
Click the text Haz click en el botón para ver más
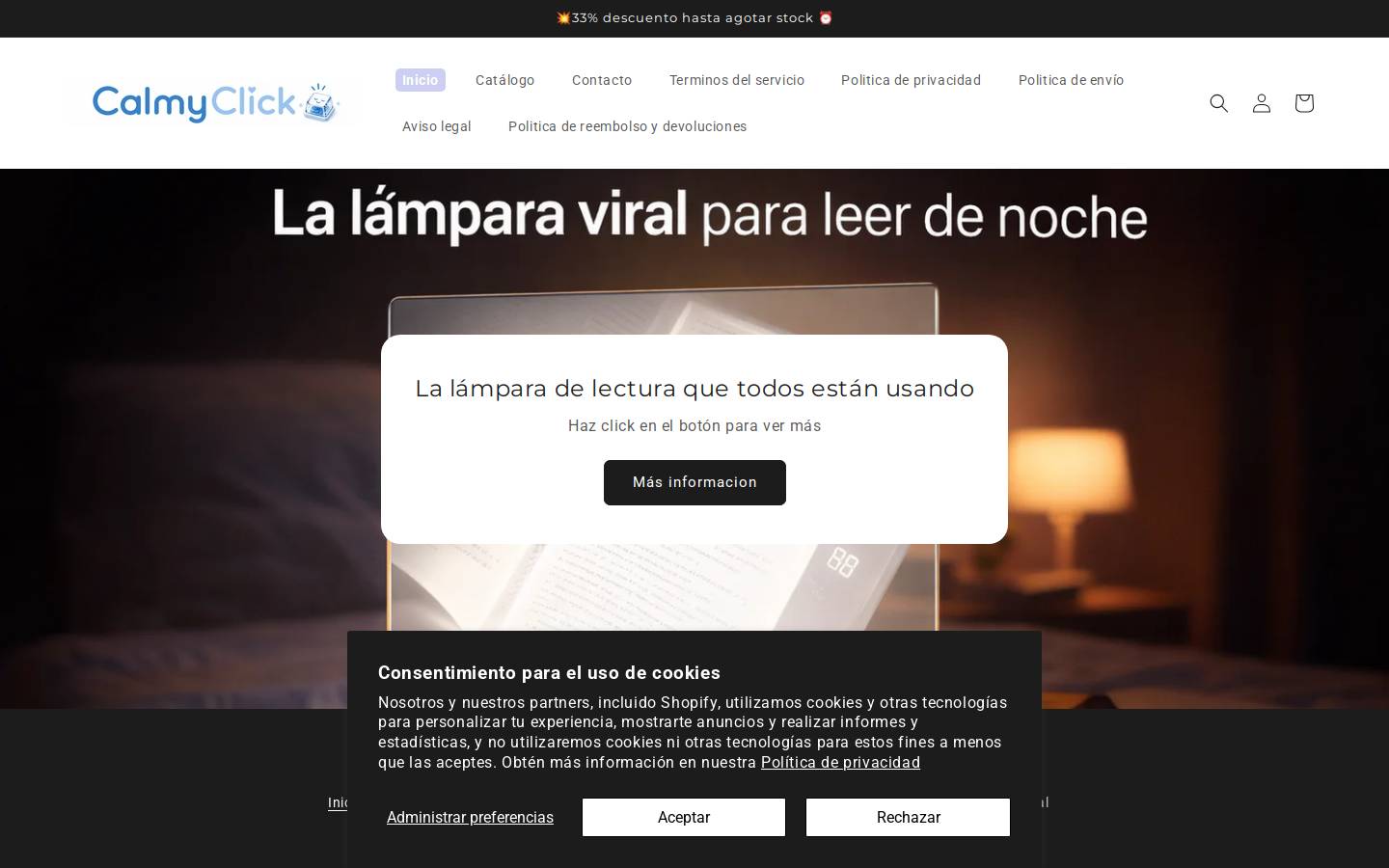[694, 426]
